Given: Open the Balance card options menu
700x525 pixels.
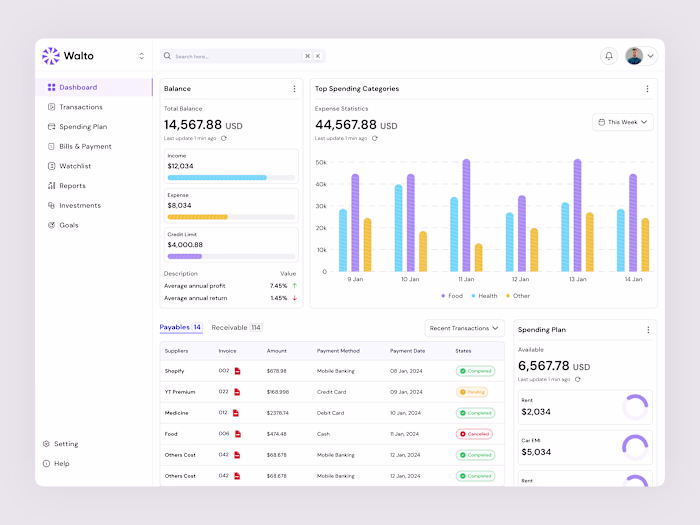Looking at the screenshot, I should pos(294,89).
